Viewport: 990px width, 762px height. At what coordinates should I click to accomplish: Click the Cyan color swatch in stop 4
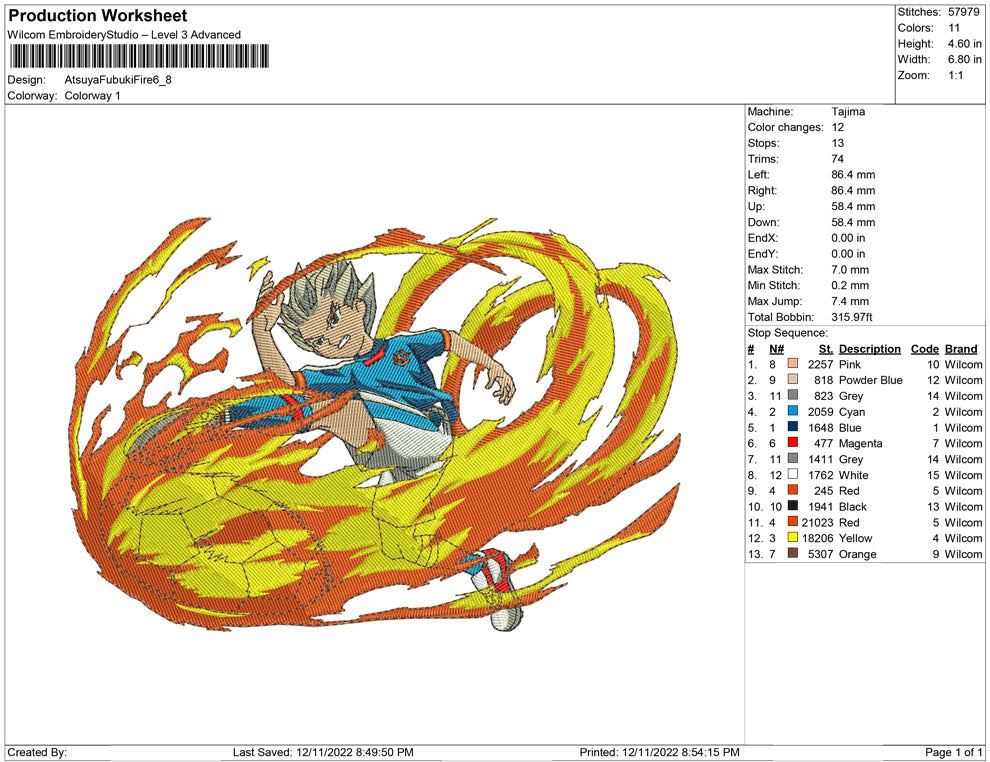click(793, 411)
